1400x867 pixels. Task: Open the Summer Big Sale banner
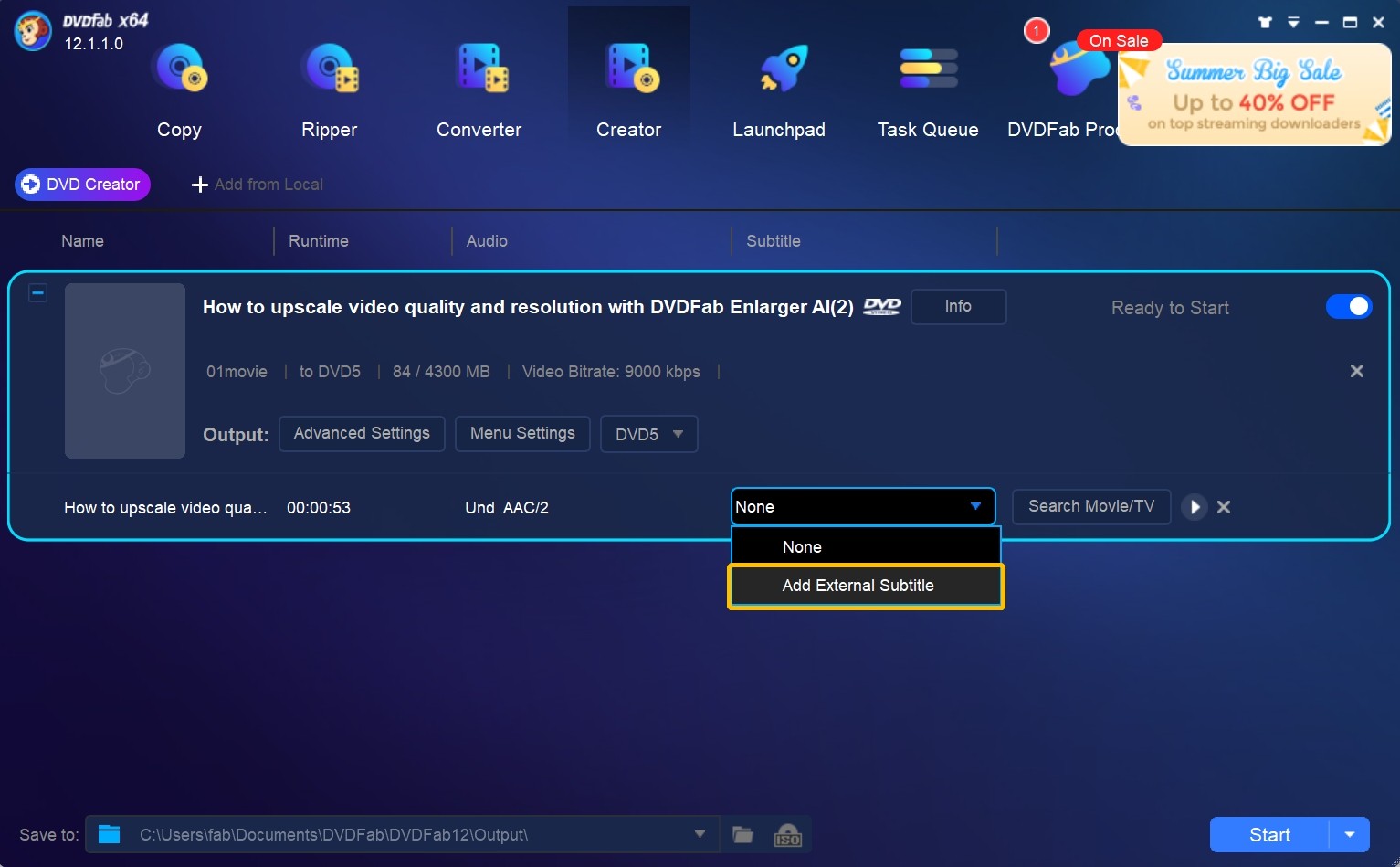coord(1255,95)
